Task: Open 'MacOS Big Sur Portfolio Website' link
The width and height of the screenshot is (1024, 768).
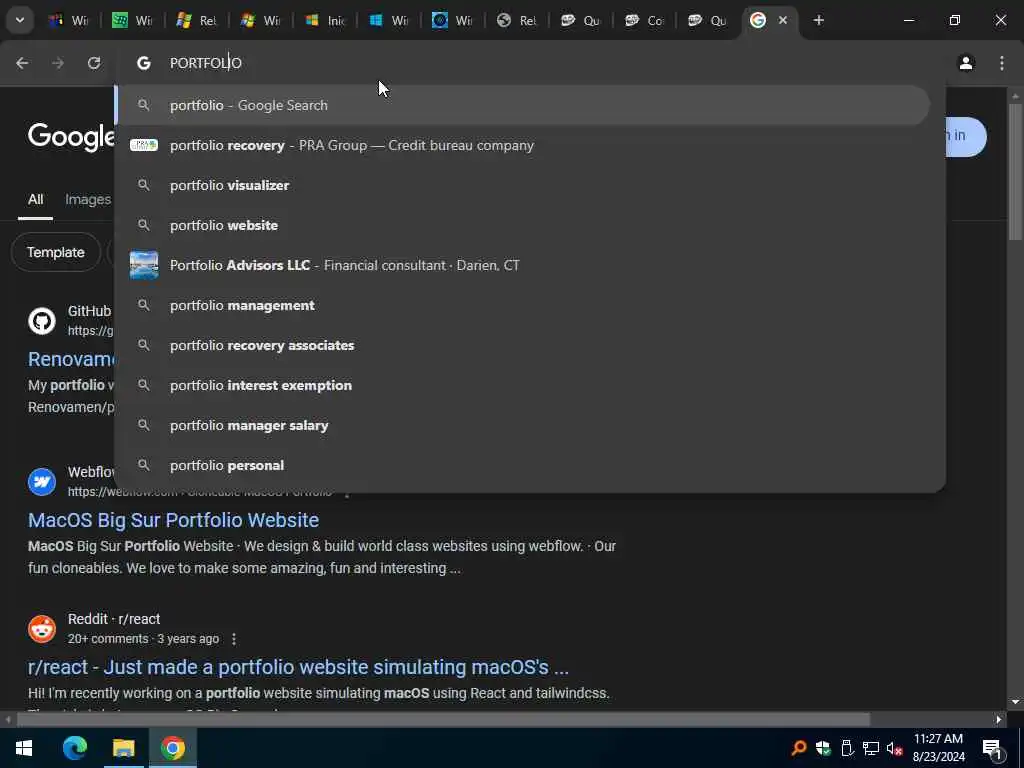Action: point(173,520)
